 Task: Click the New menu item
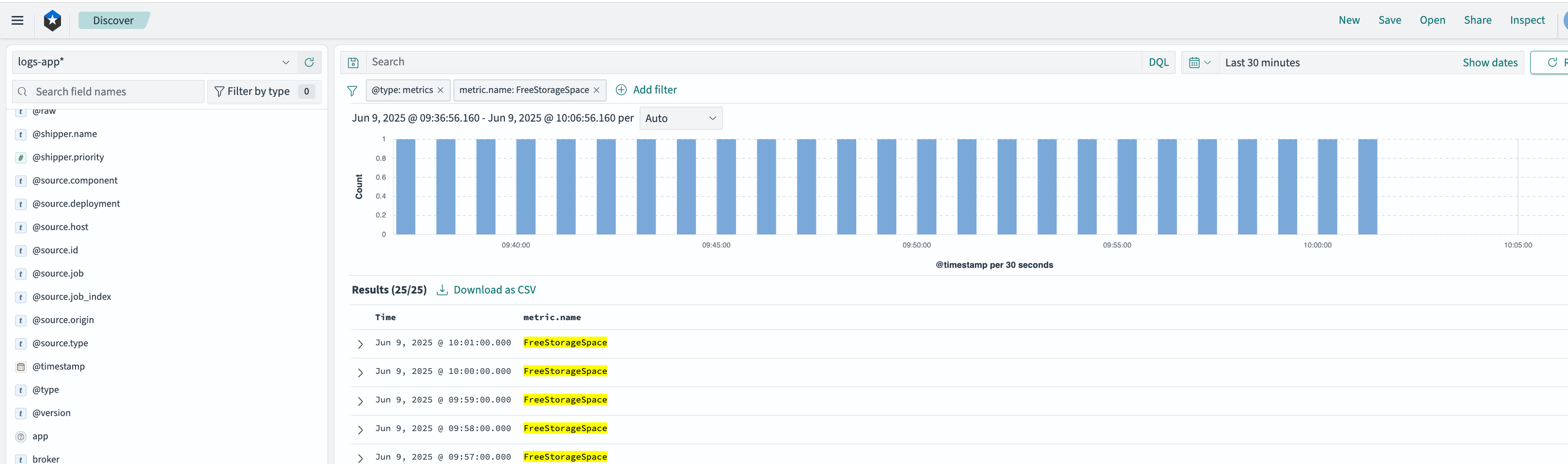tap(1349, 20)
